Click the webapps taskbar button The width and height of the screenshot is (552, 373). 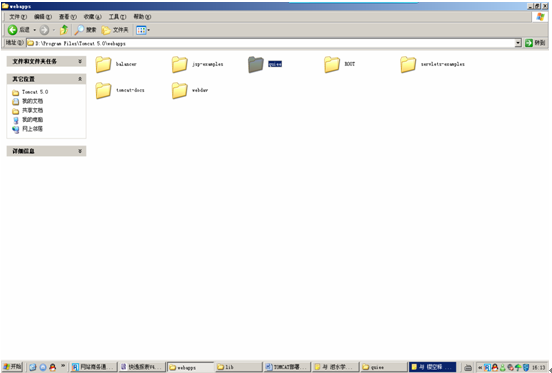(x=190, y=367)
